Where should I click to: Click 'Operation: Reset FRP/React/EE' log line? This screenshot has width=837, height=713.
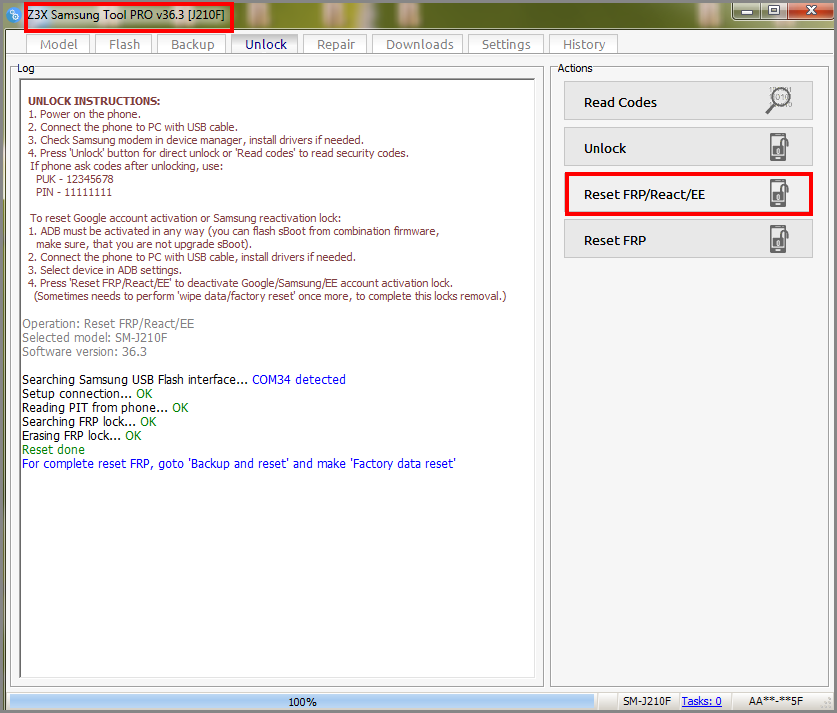(108, 323)
